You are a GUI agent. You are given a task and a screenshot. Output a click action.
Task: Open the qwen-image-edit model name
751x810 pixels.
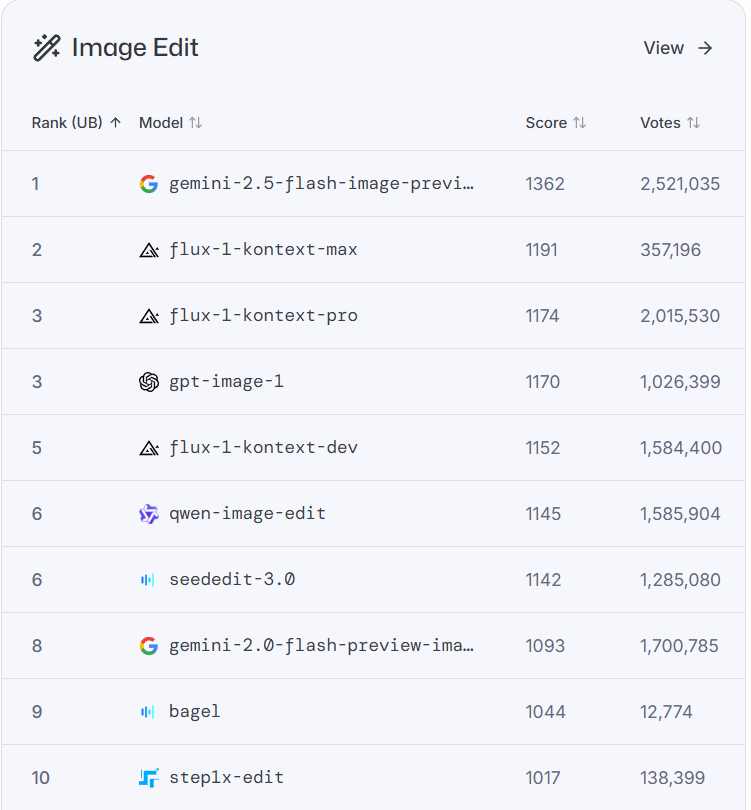point(247,514)
